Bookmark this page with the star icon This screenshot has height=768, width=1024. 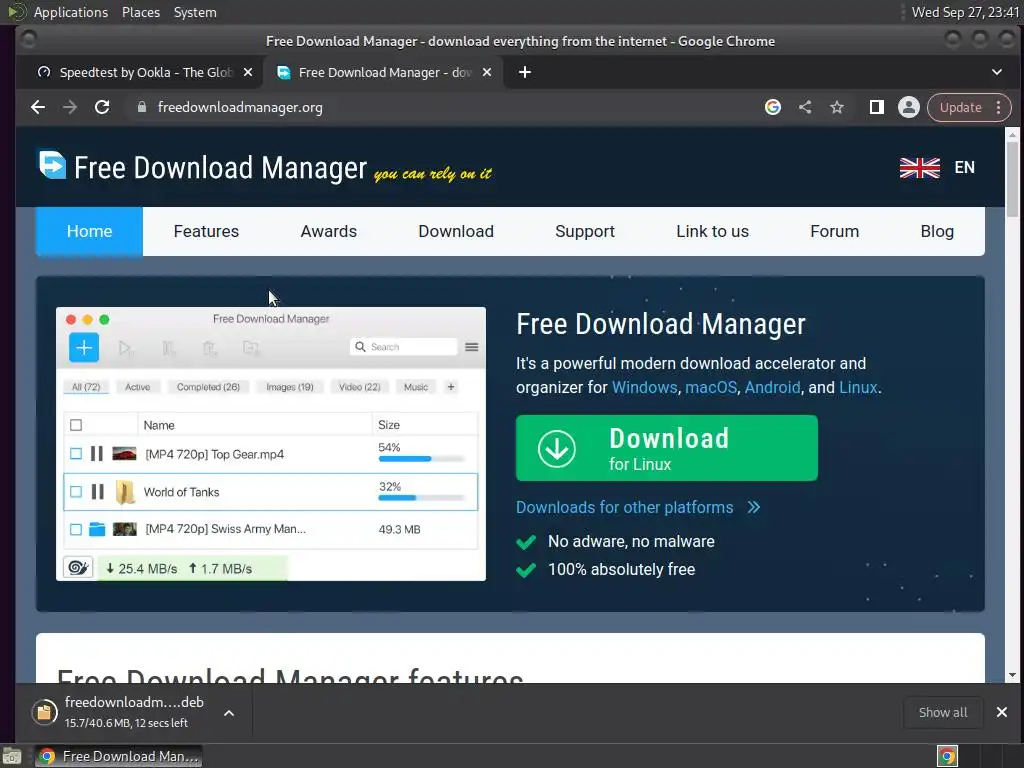pos(837,107)
